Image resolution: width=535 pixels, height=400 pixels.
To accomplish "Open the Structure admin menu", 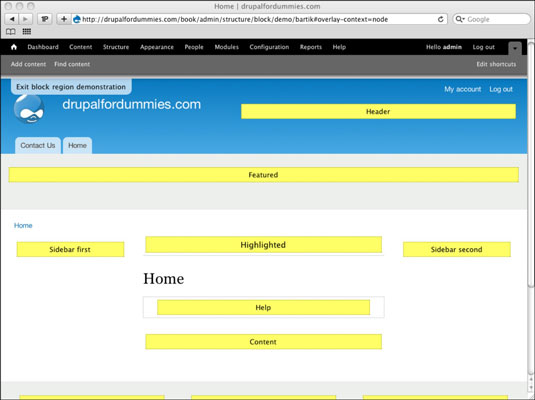I will pyautogui.click(x=116, y=47).
